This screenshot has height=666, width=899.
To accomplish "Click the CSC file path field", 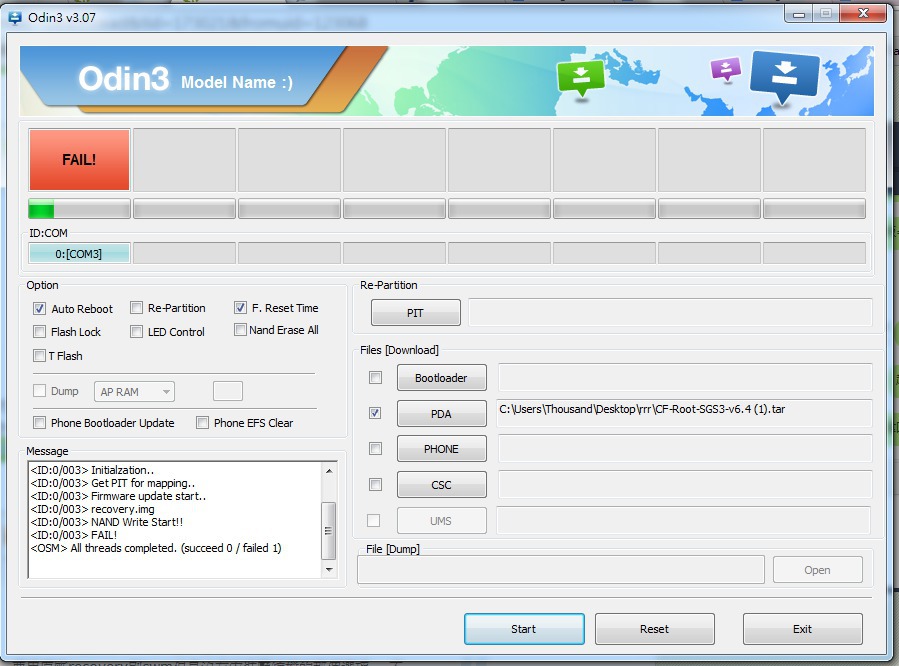I will click(685, 484).
